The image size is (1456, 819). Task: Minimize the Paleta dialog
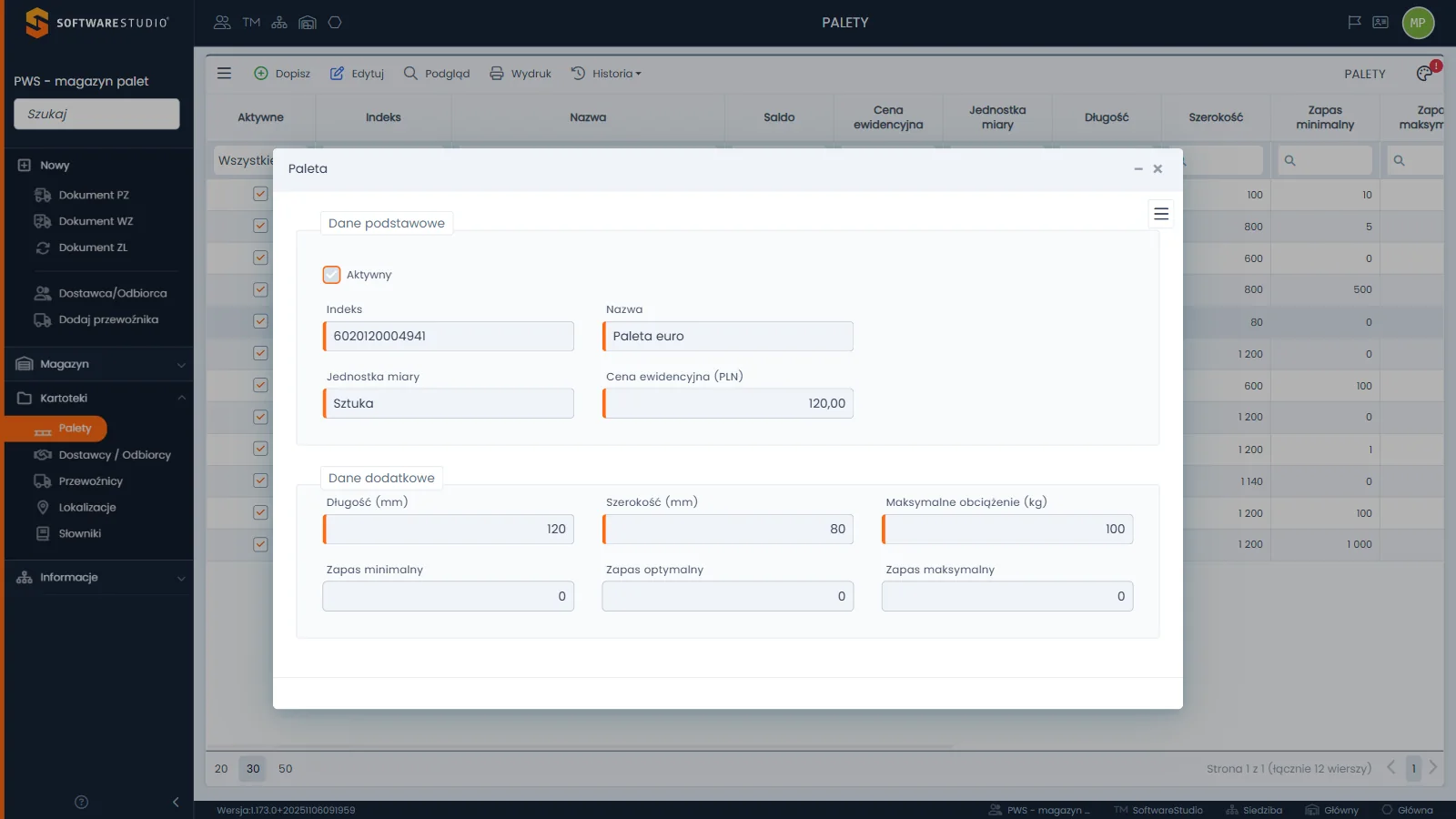click(x=1138, y=169)
